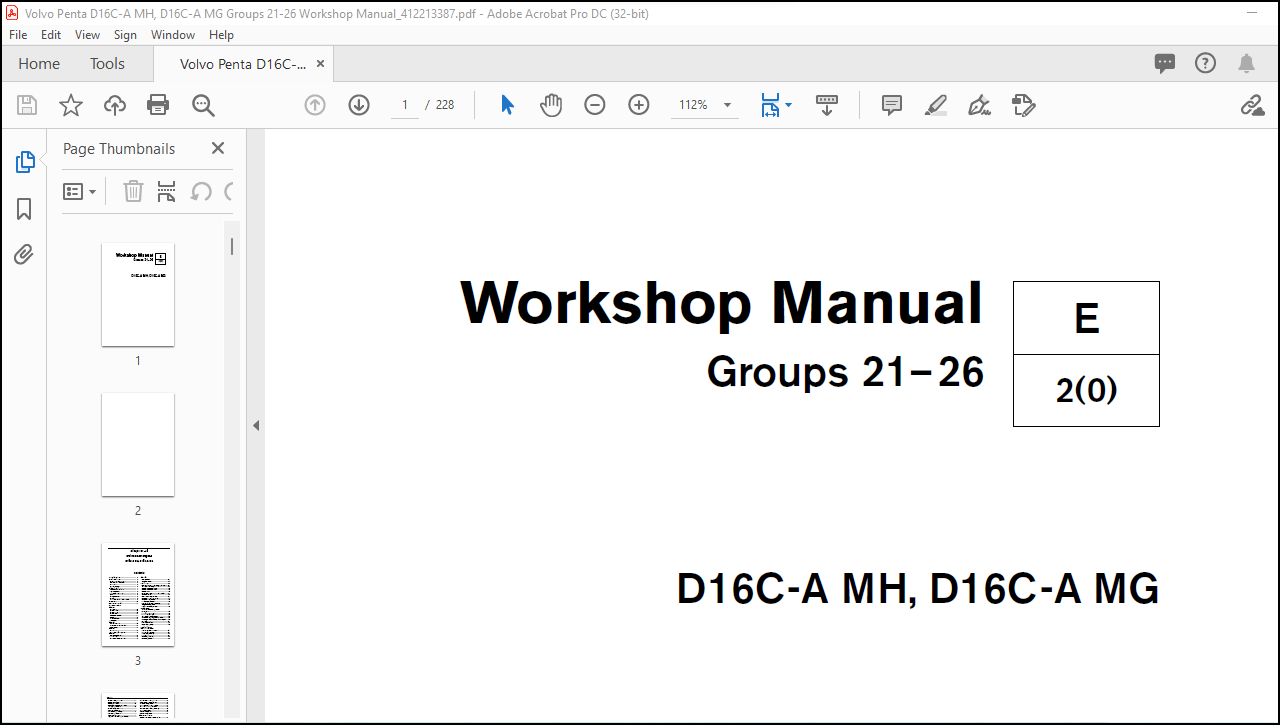The height and width of the screenshot is (725, 1280).
Task: Click the page number input field
Action: coord(405,105)
